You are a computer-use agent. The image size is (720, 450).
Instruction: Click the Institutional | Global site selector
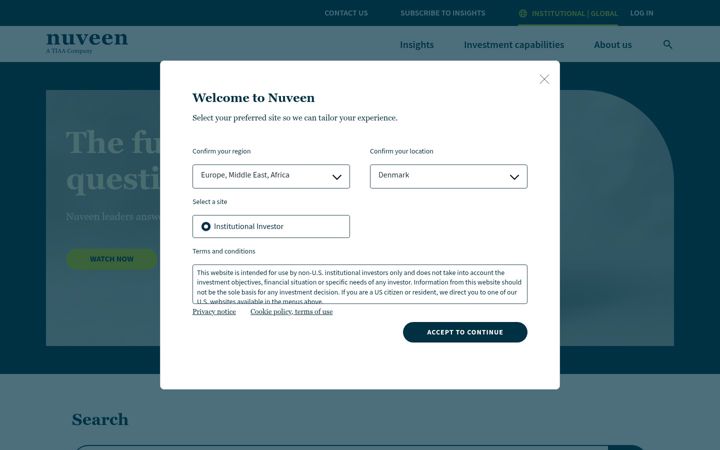tap(568, 13)
